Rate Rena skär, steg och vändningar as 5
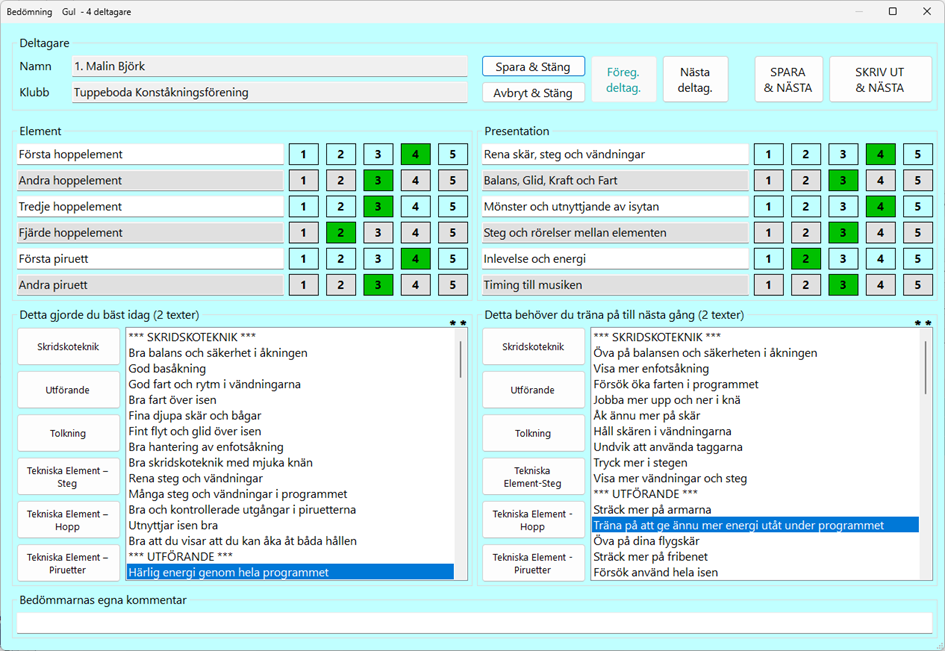This screenshot has width=945, height=651. 917,154
